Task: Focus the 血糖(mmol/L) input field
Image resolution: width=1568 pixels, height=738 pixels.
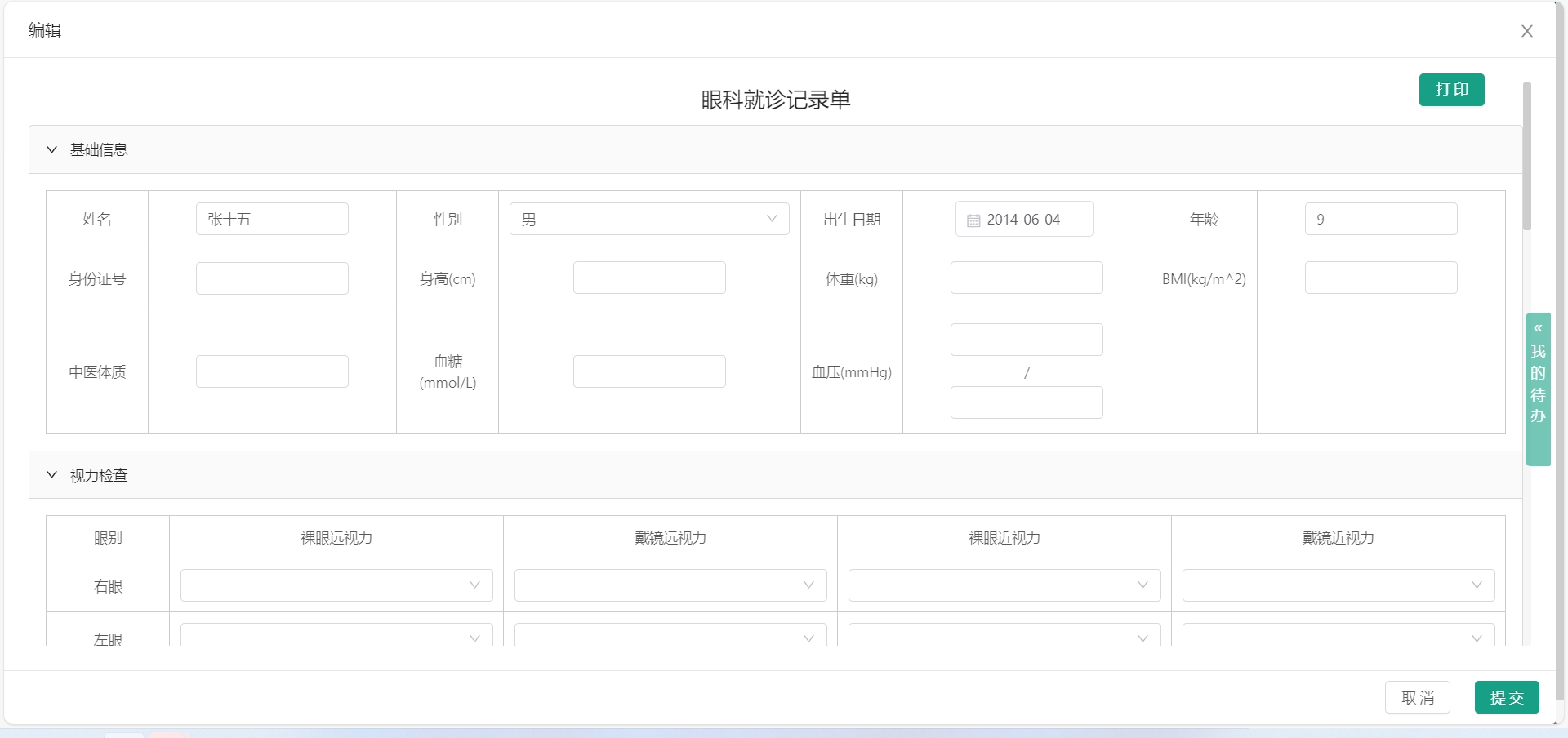Action: pos(649,371)
